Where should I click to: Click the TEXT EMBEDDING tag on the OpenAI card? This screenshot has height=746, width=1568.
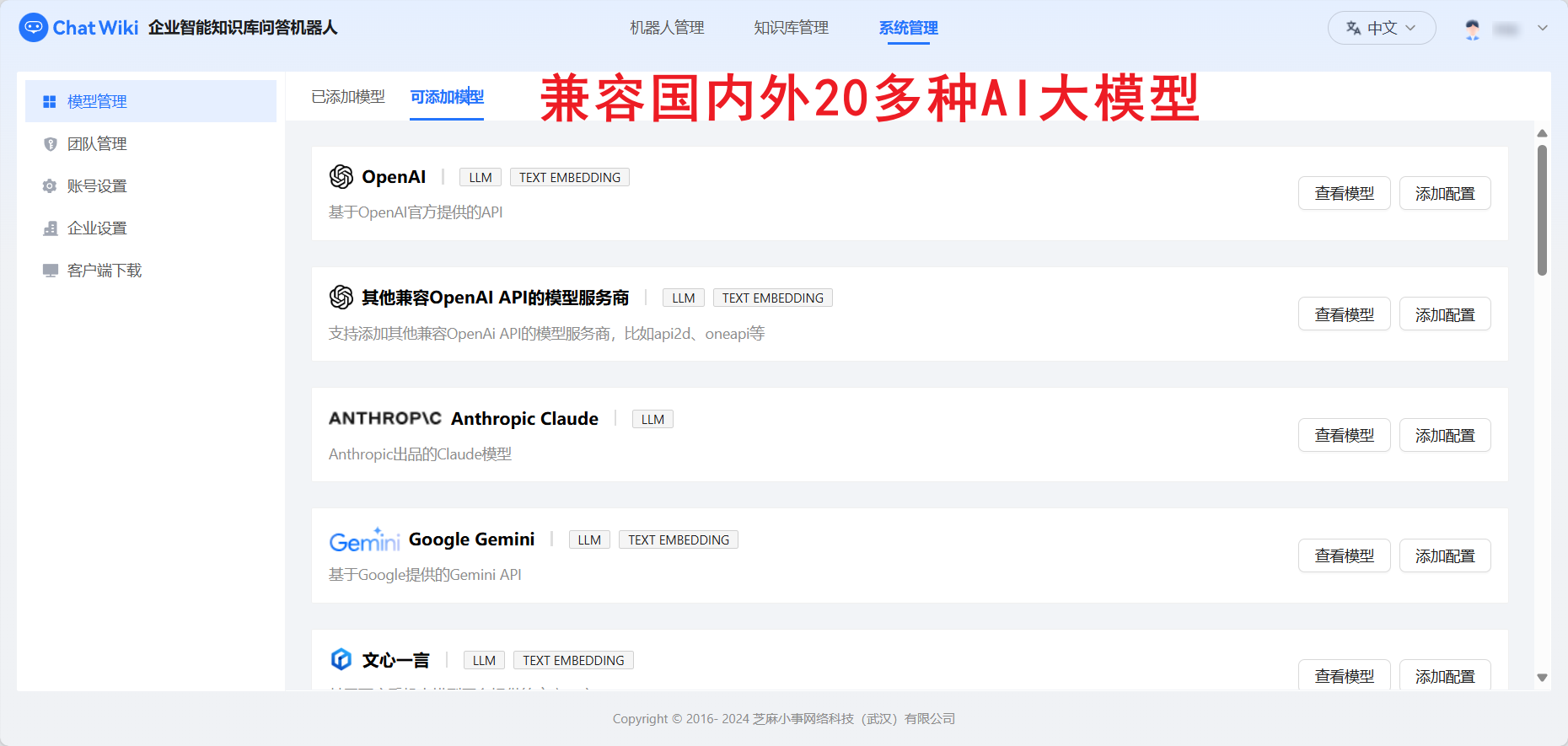tap(570, 177)
